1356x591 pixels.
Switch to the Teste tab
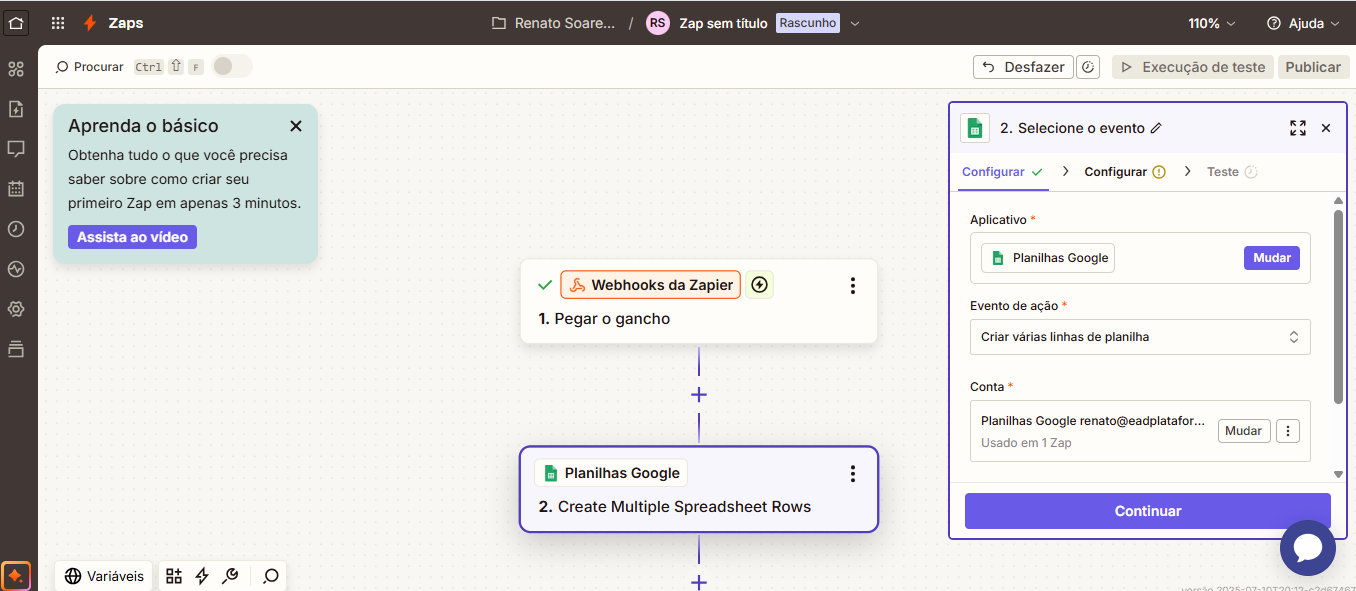click(x=1232, y=172)
